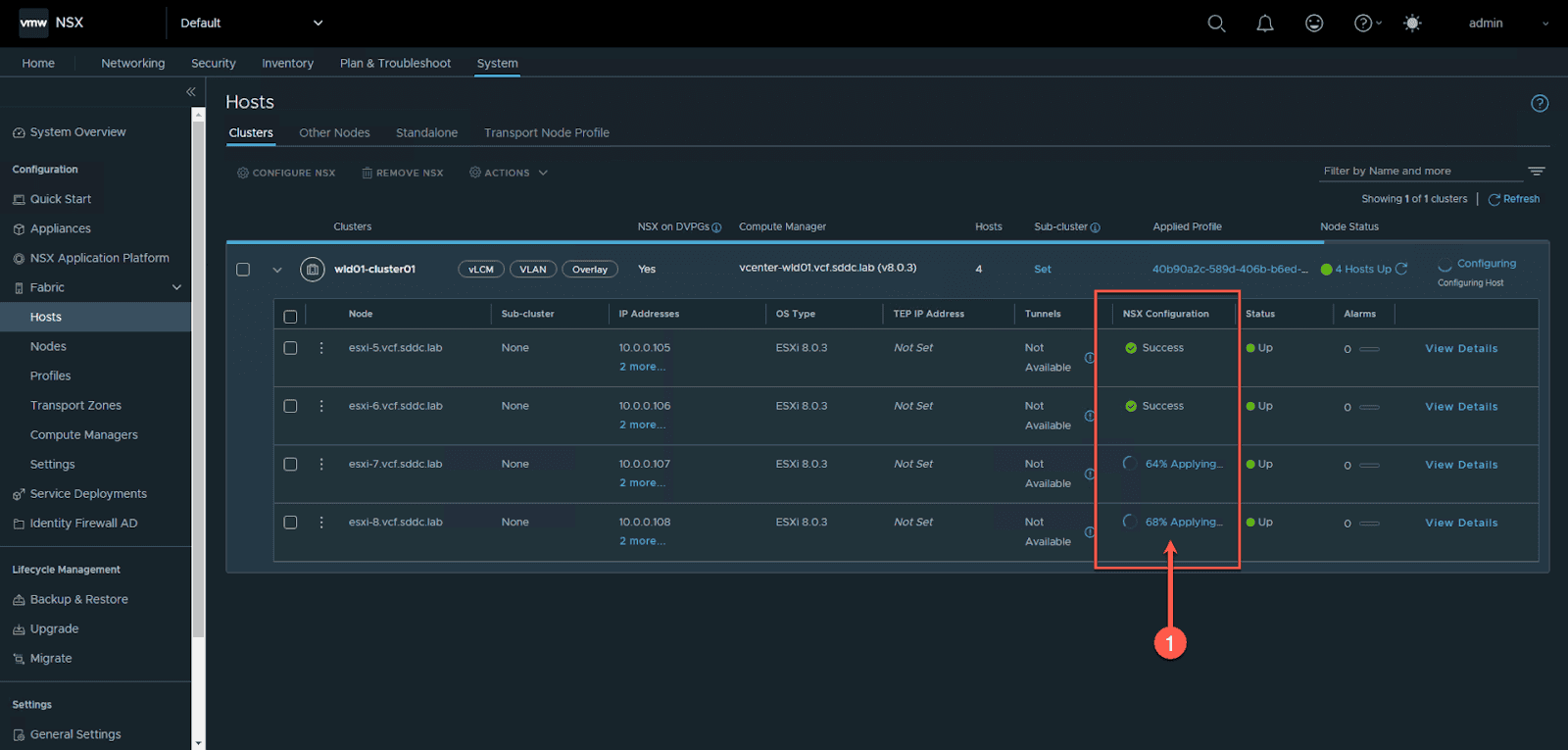1568x750 pixels.
Task: Collapse the wld01-cluster01 row chevron
Action: (x=277, y=270)
